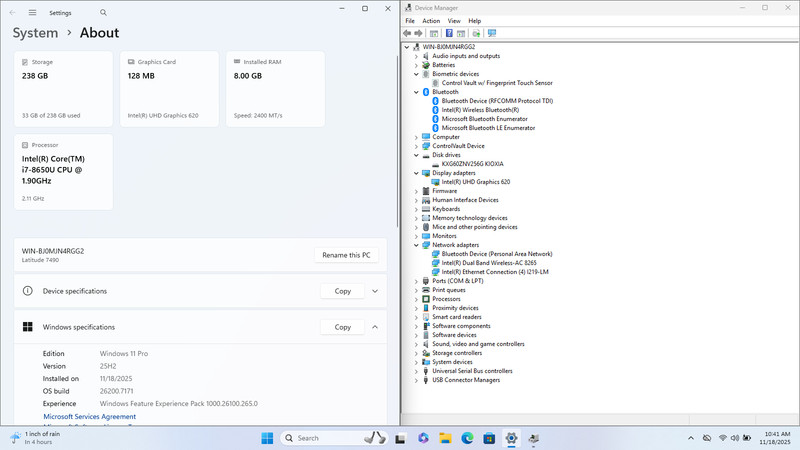The width and height of the screenshot is (800, 450).
Task: Open the Help menu in Device Manager
Action: click(x=474, y=21)
